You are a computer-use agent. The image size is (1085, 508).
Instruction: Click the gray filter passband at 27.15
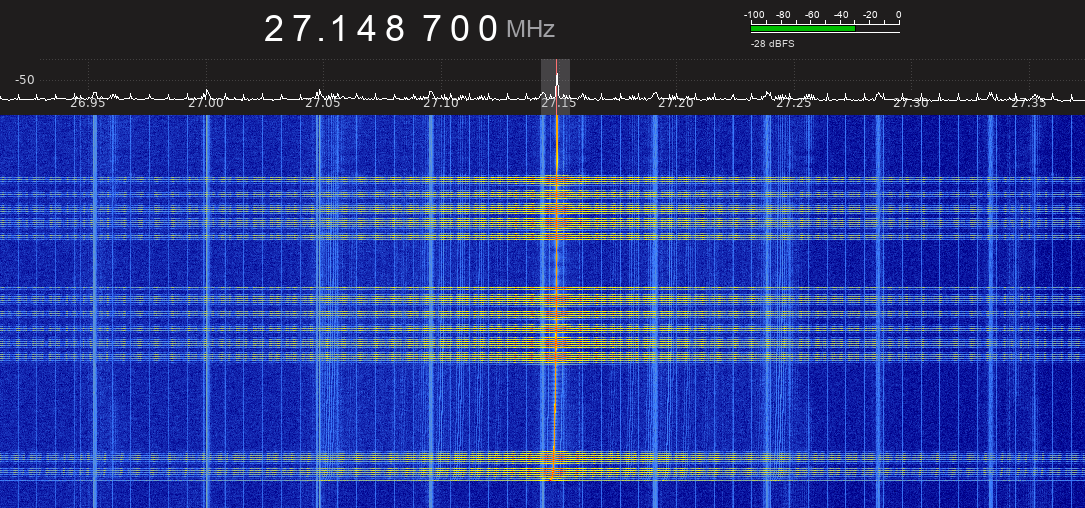coord(556,87)
